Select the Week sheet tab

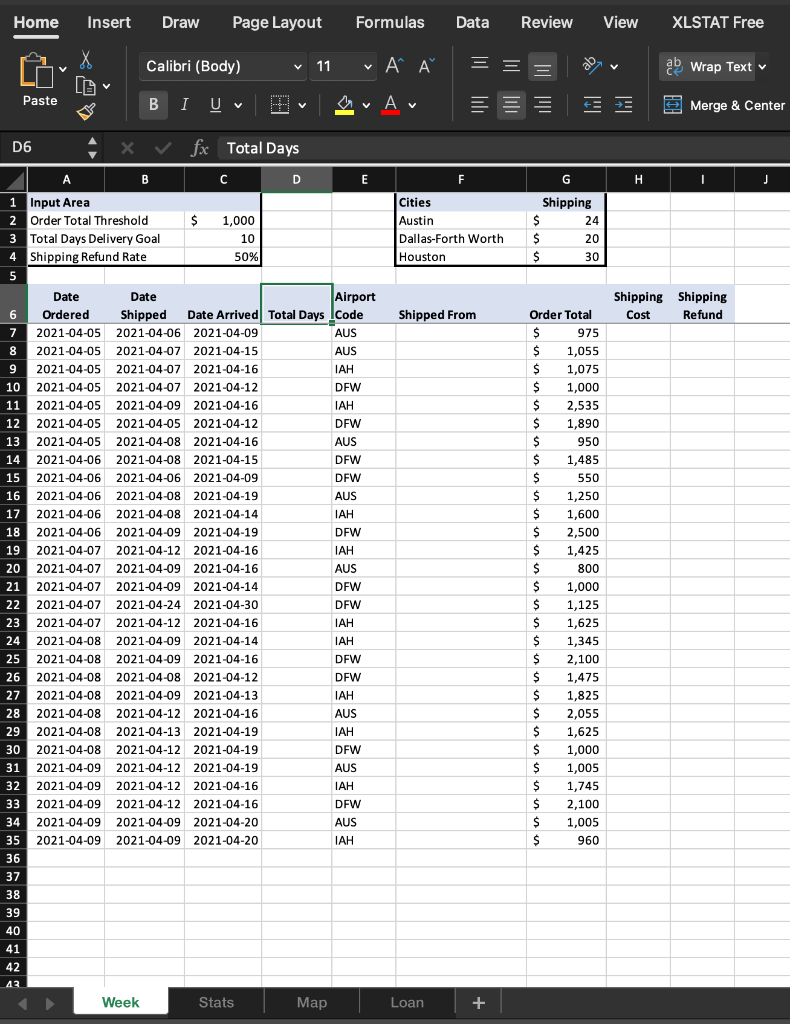(121, 1002)
